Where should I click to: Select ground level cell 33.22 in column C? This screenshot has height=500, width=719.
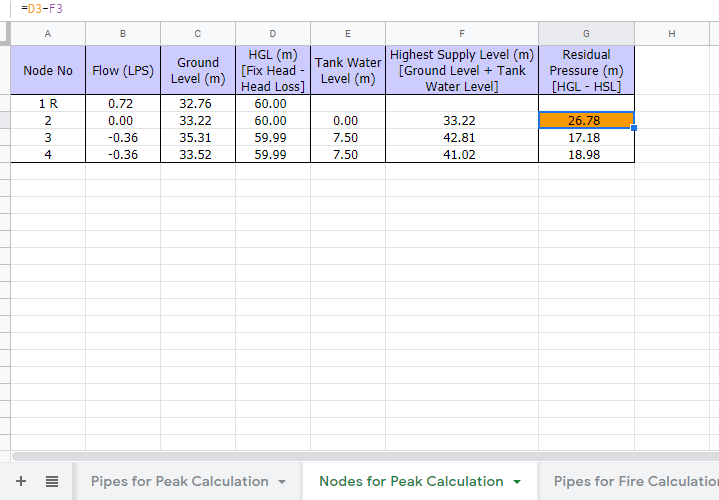pos(198,121)
